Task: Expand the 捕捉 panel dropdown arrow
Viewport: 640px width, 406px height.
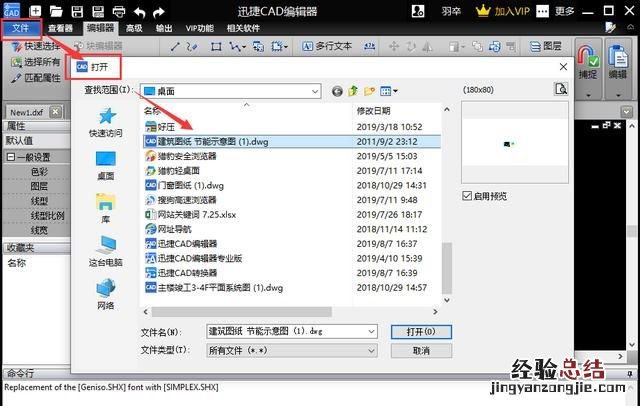Action: (588, 95)
